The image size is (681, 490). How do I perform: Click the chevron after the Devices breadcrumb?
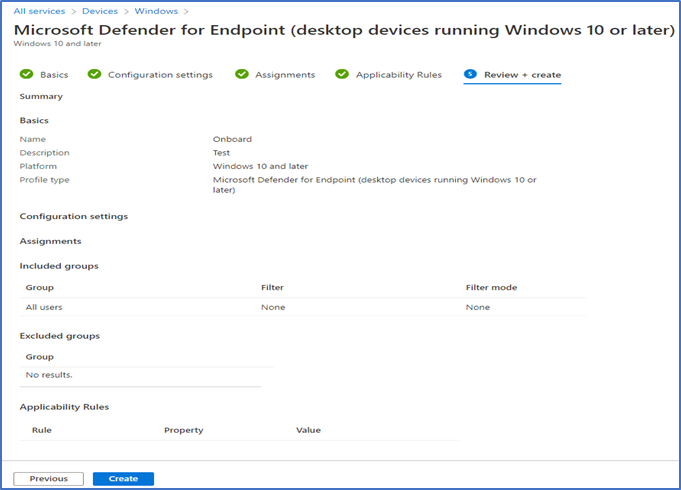point(126,12)
